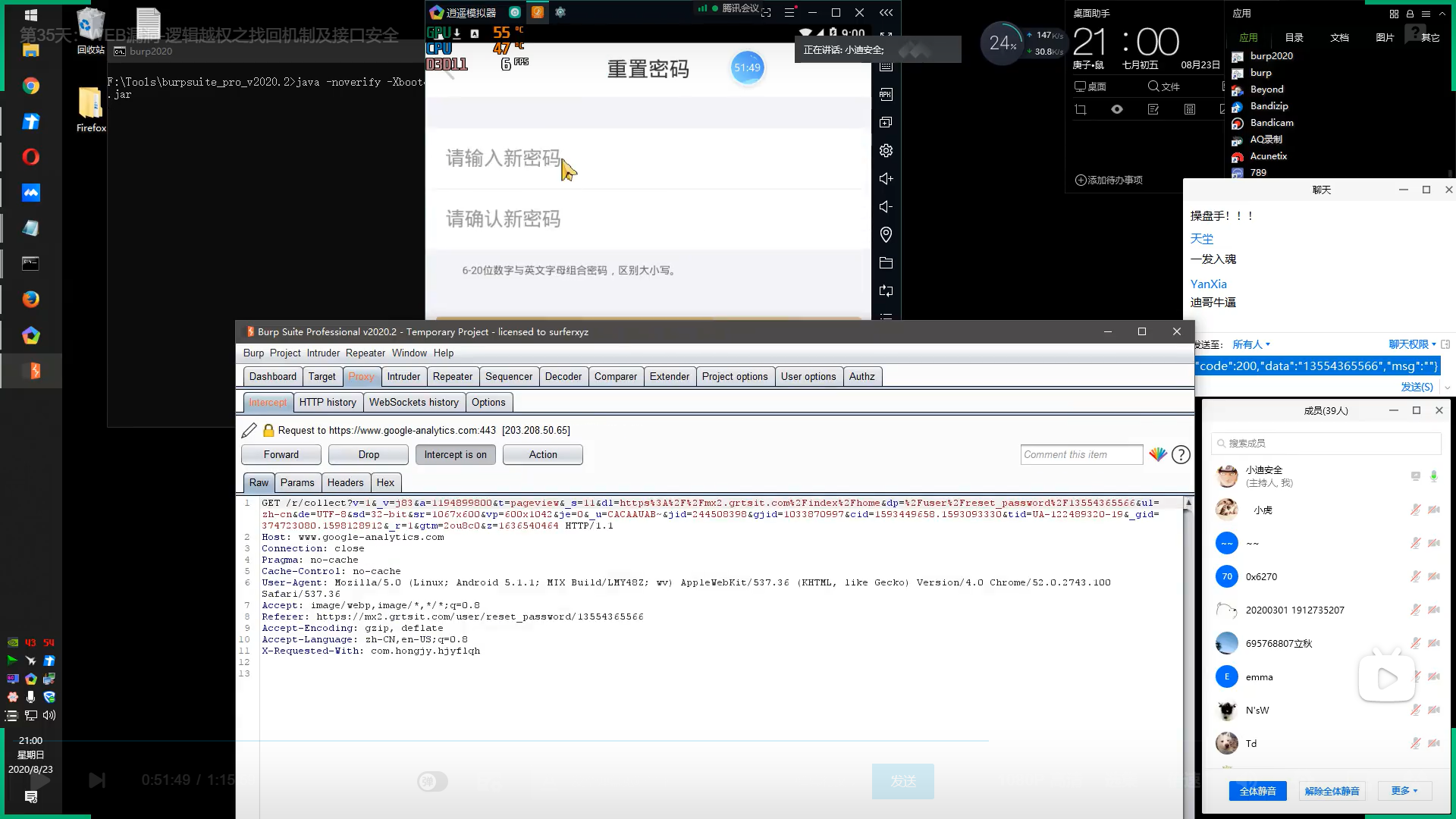The image size is (1456, 819).
Task: Click the Forward button in Burp Proxy
Action: click(281, 454)
